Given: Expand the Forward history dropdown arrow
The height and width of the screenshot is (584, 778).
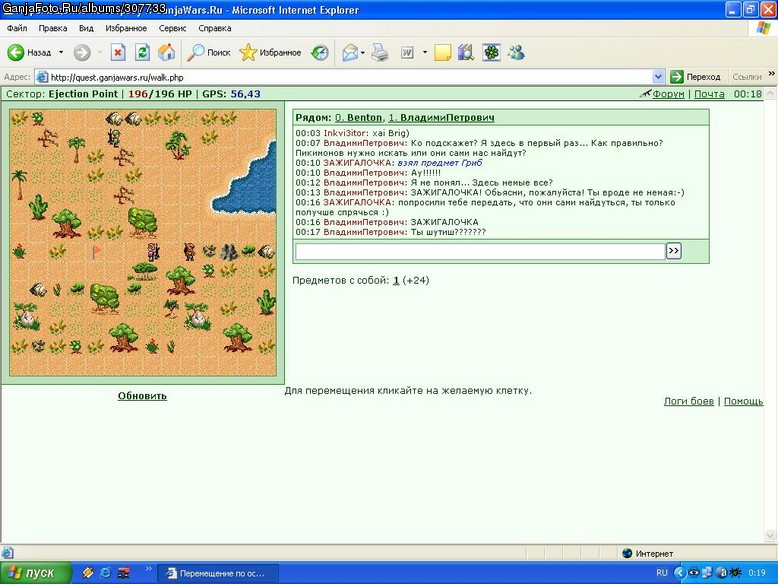Looking at the screenshot, I should pyautogui.click(x=100, y=52).
